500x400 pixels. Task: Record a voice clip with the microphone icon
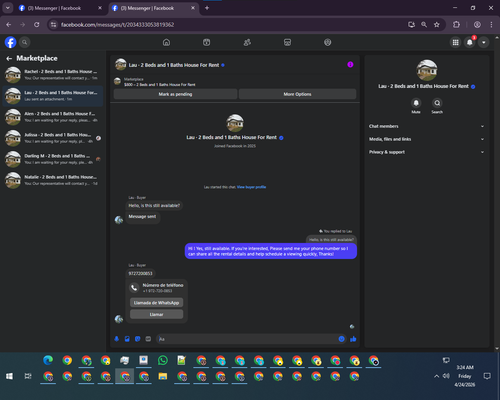click(117, 339)
